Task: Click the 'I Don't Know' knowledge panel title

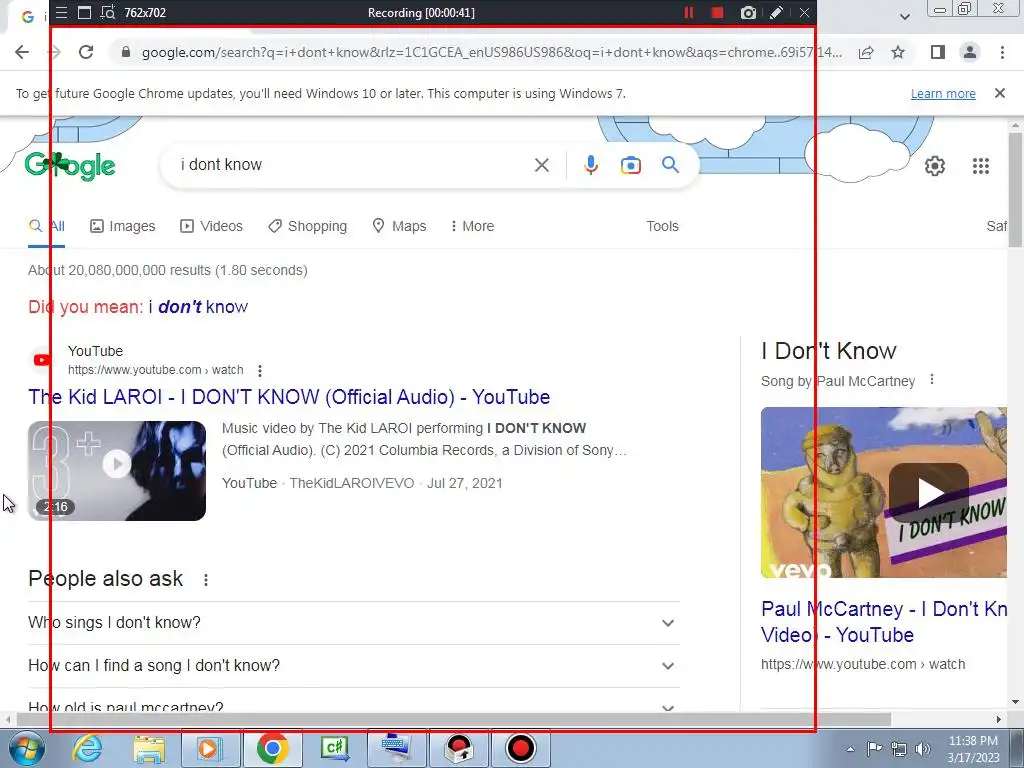Action: click(x=829, y=351)
